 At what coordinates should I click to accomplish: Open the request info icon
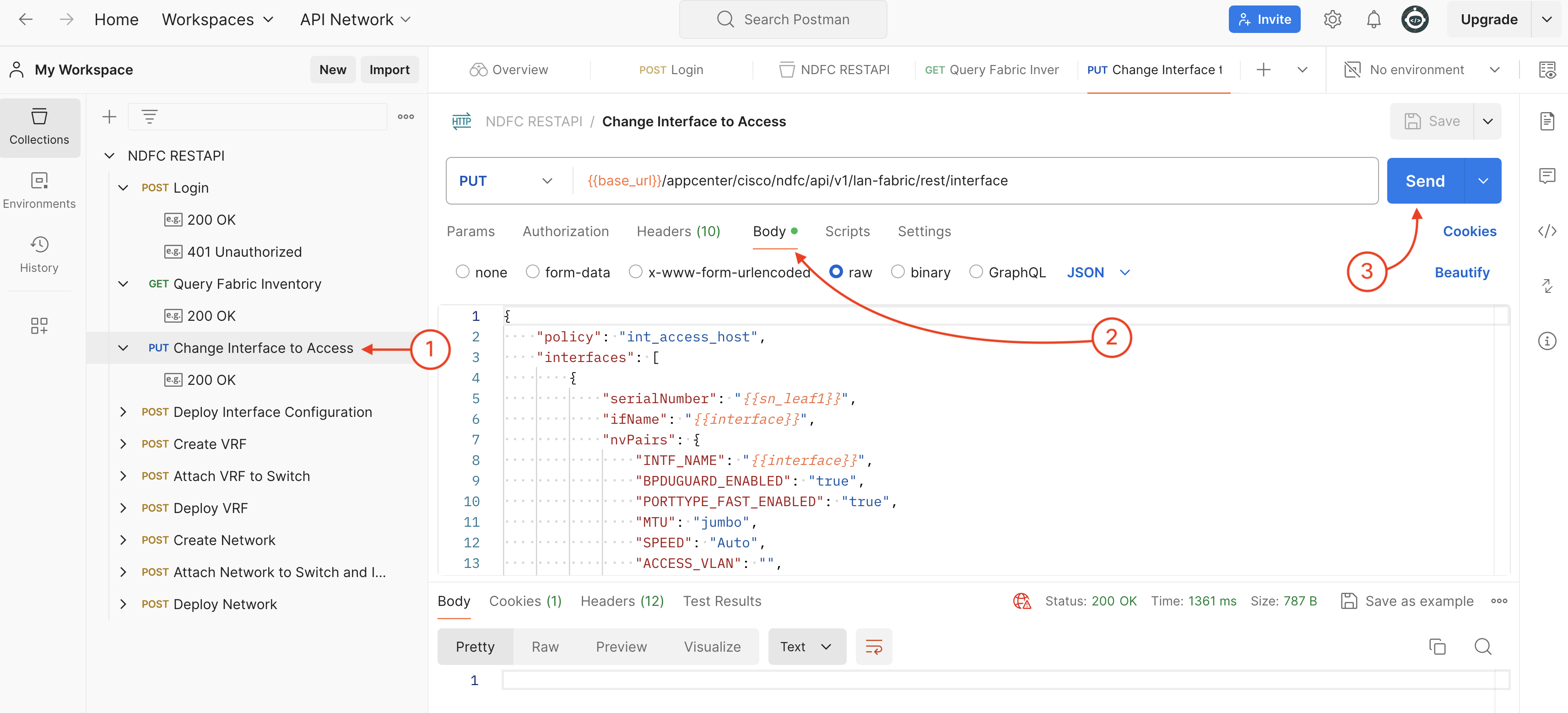click(x=1546, y=341)
